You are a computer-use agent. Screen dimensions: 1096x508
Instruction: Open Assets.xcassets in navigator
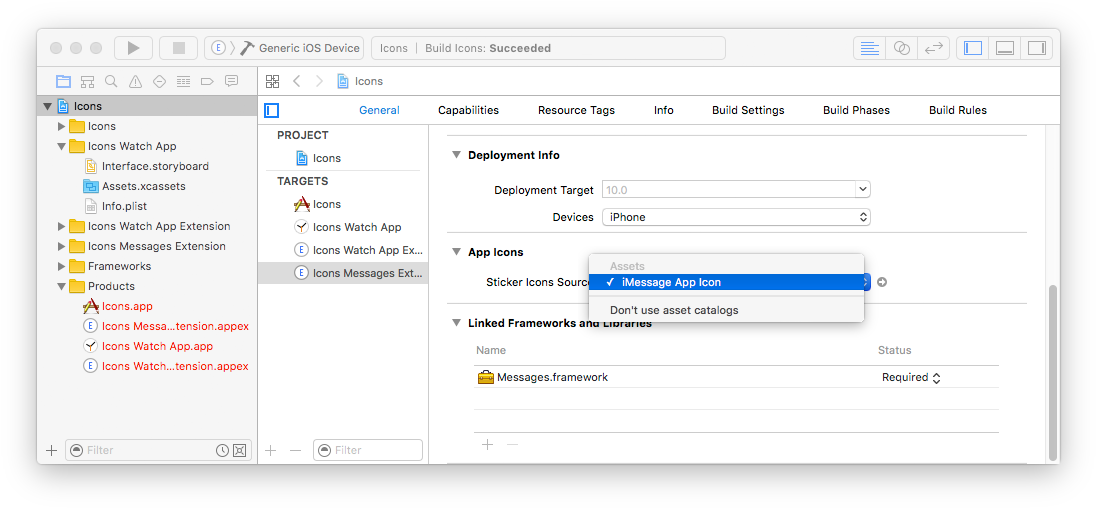(143, 187)
